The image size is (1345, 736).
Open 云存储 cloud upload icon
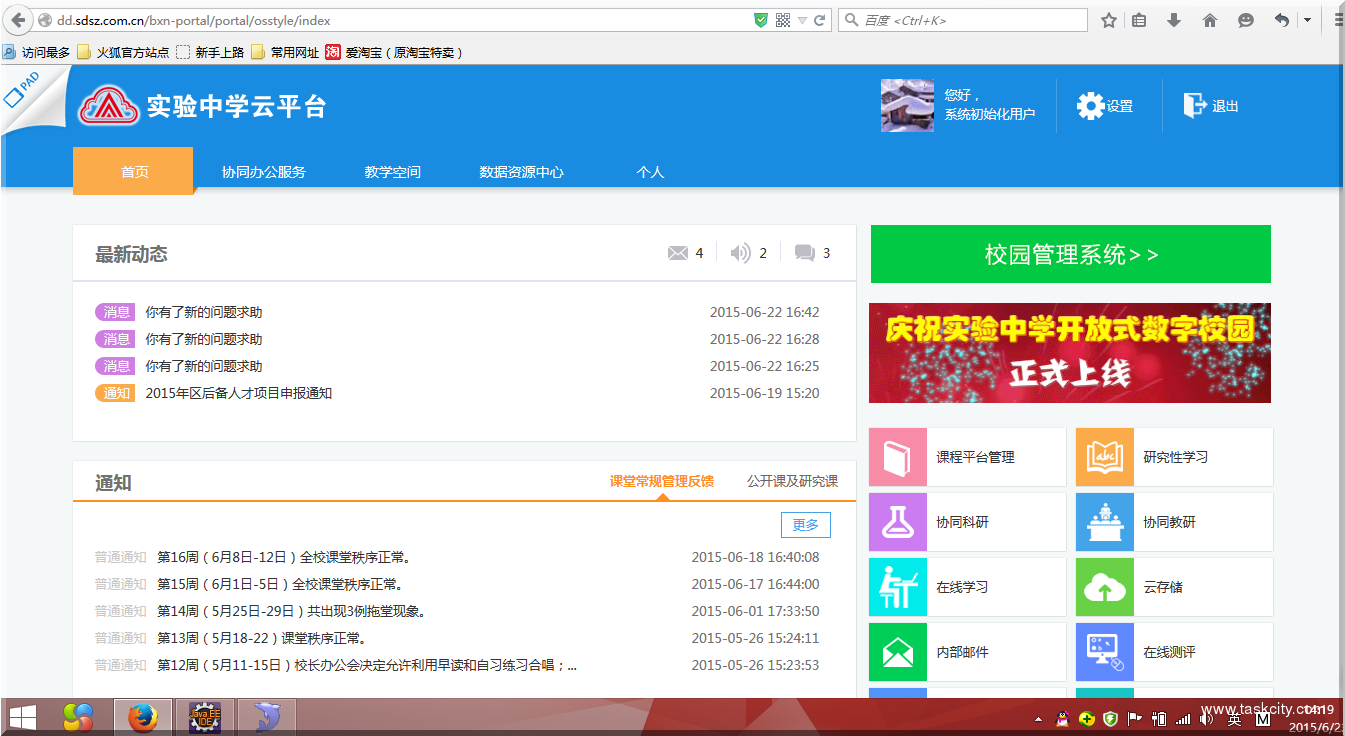(x=1104, y=586)
